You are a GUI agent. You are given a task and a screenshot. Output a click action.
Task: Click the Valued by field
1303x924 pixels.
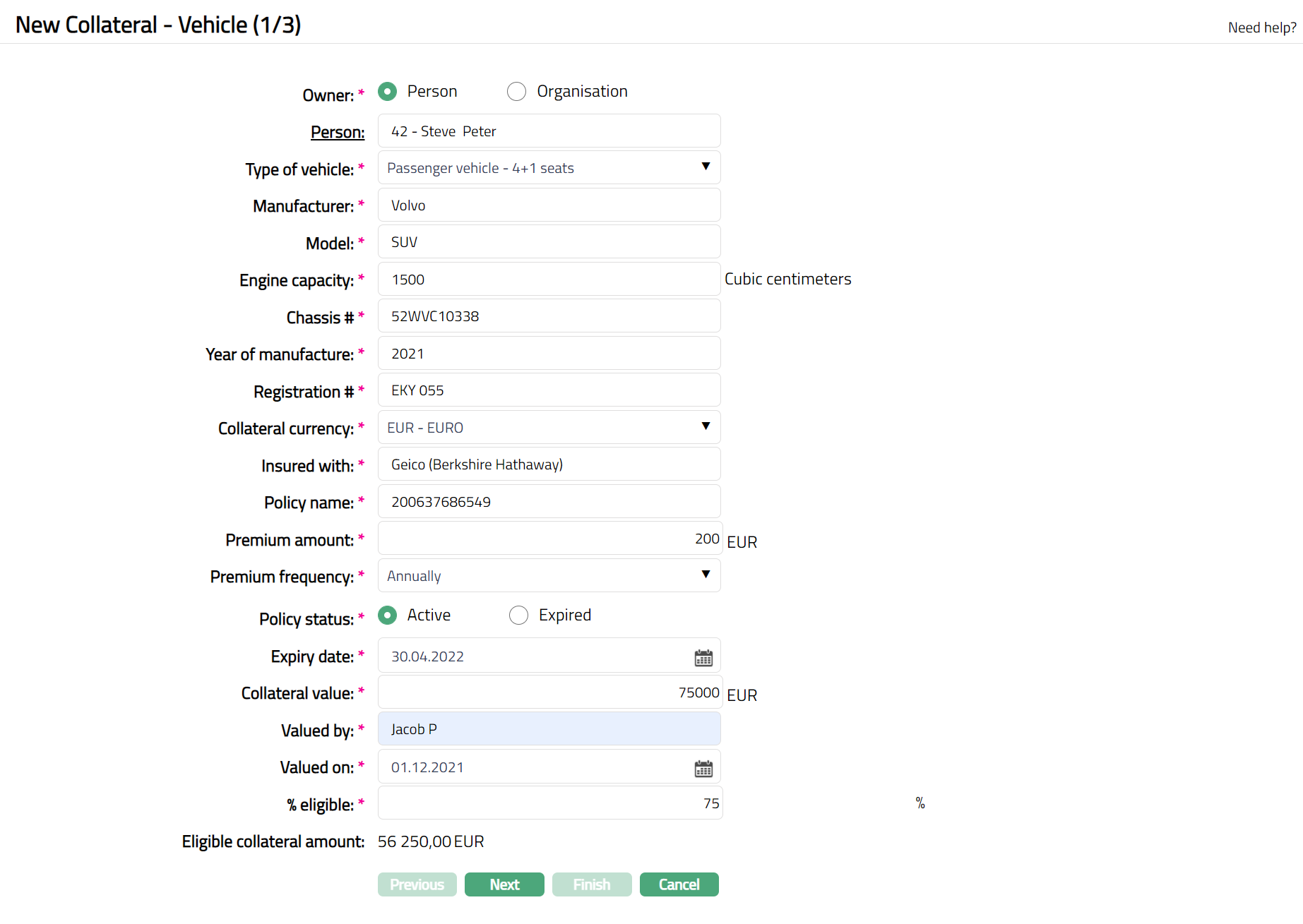(x=549, y=729)
